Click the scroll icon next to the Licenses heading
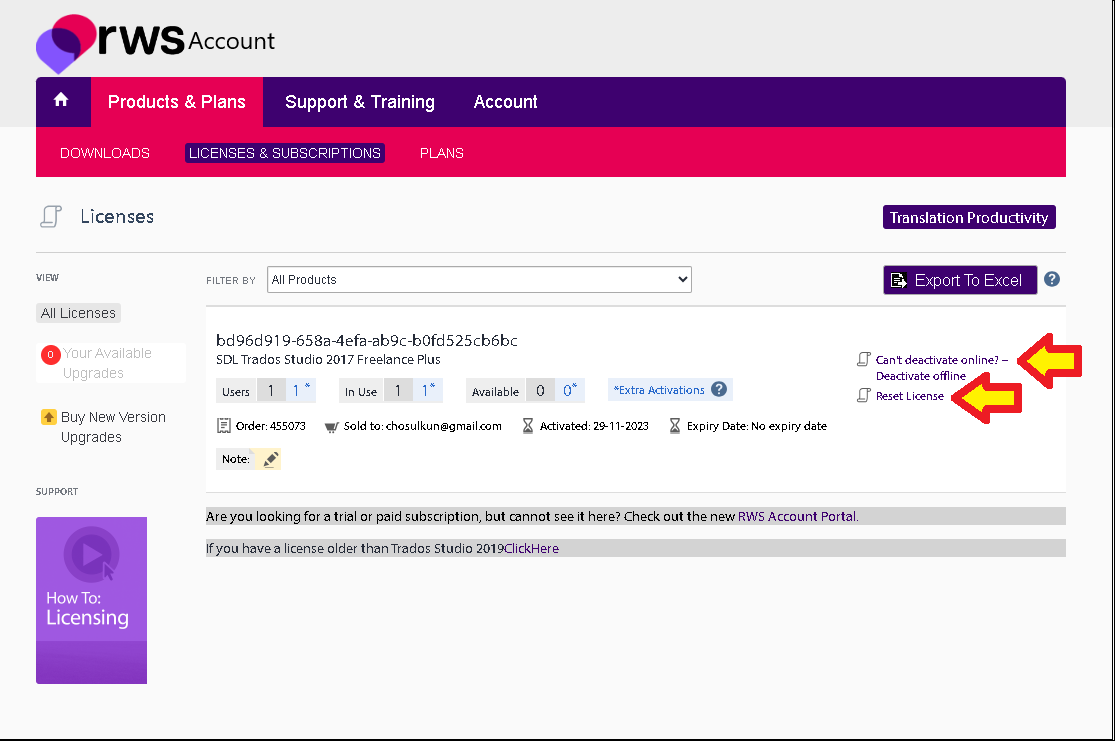The width and height of the screenshot is (1115, 741). (52, 216)
